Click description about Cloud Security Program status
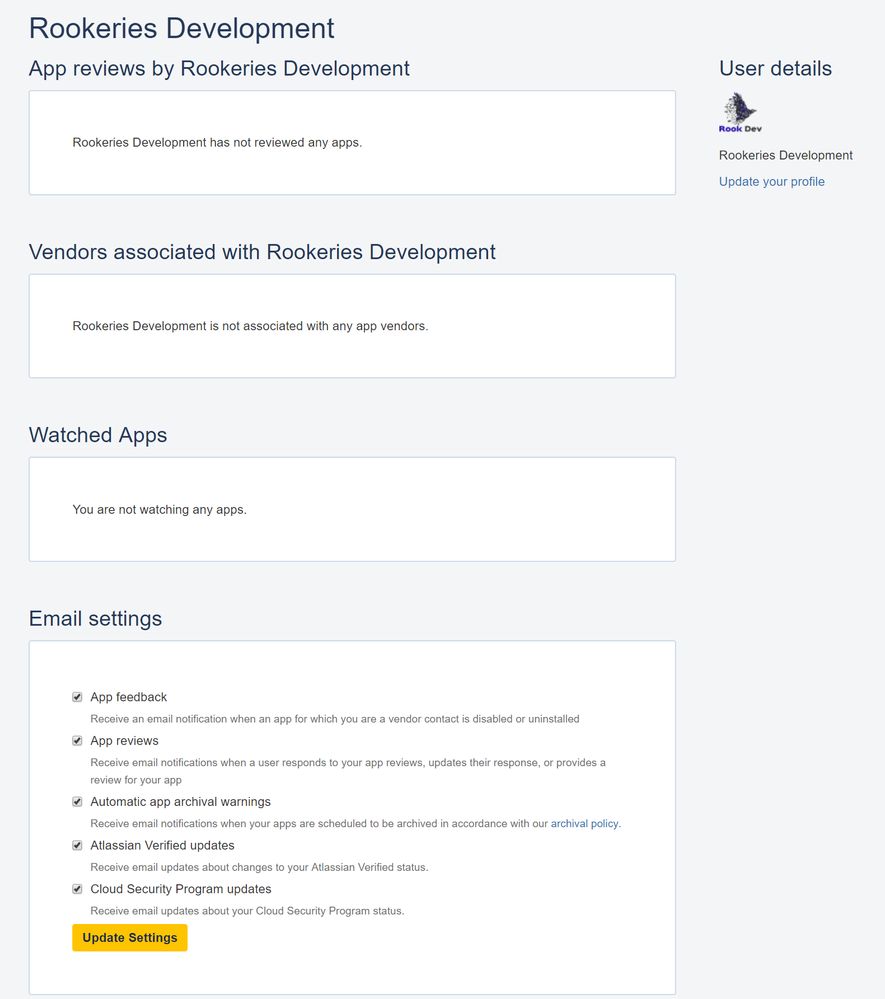Screen dimensions: 885x999 coord(247,911)
